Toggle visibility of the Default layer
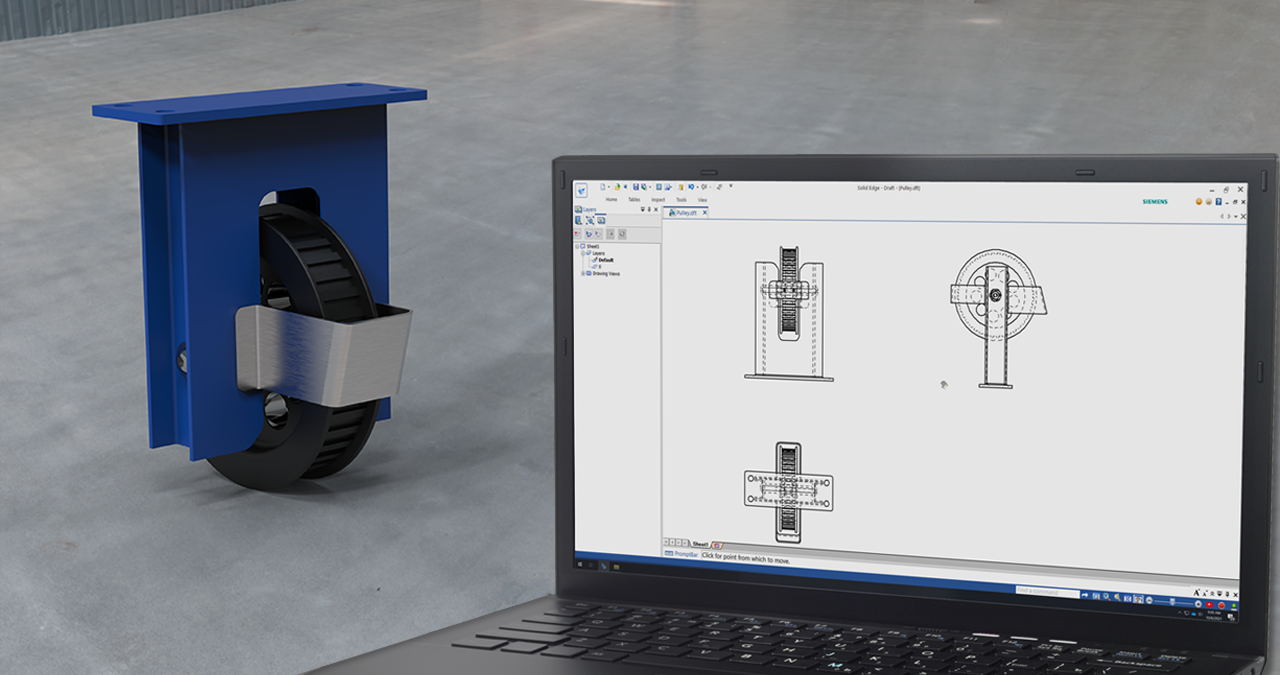The height and width of the screenshot is (675, 1280). point(596,260)
